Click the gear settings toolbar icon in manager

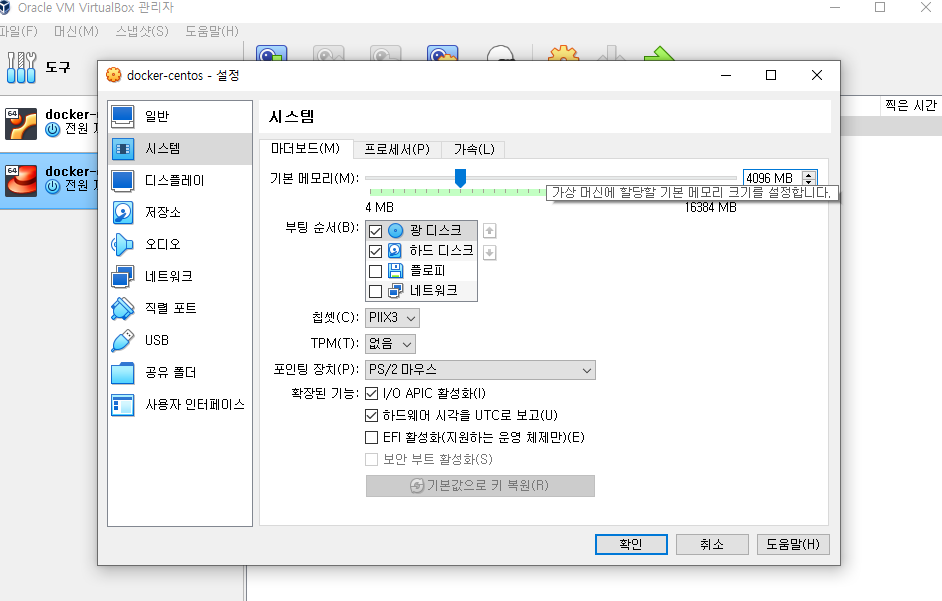pos(564,53)
